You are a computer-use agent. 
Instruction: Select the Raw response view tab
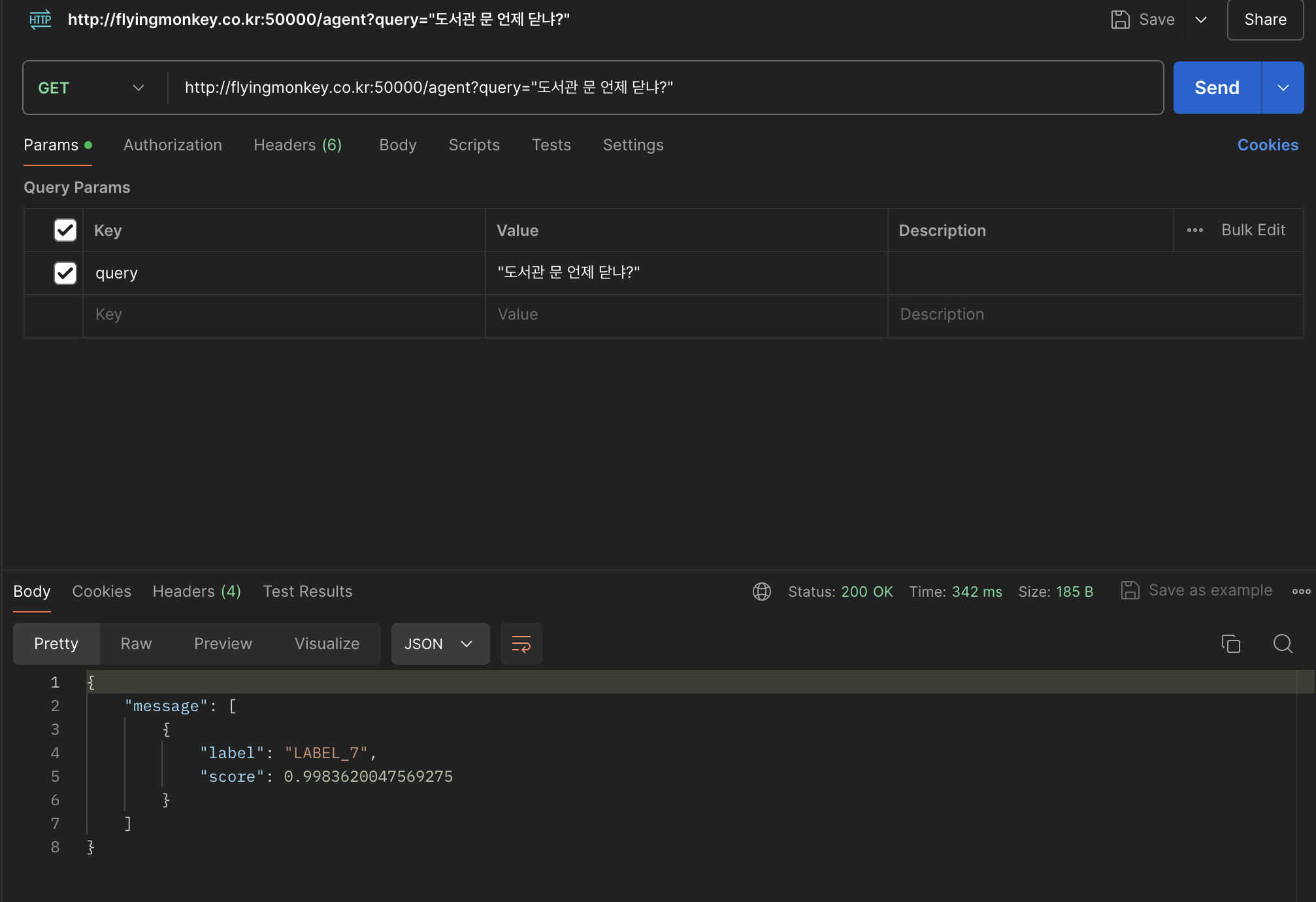136,644
